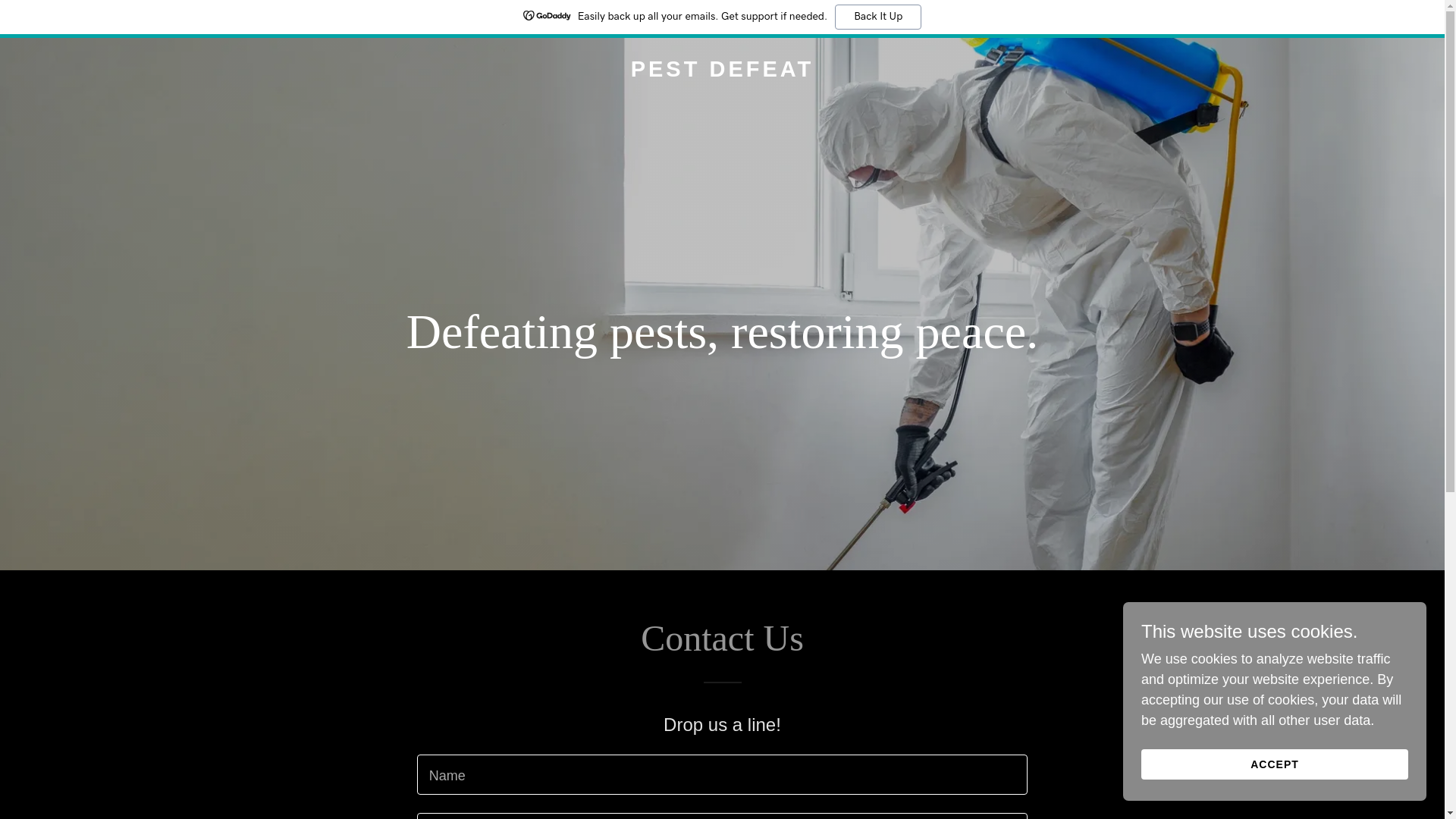Click the Contact Us heading
1456x819 pixels.
(x=722, y=639)
